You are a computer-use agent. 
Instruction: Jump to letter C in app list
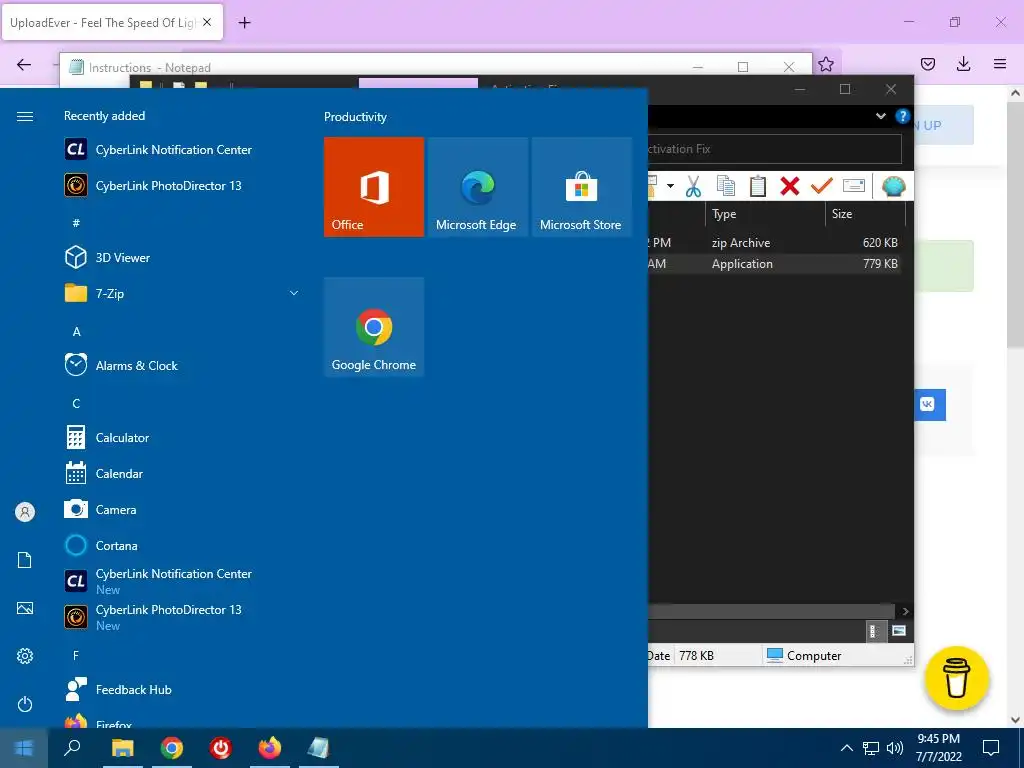76,404
